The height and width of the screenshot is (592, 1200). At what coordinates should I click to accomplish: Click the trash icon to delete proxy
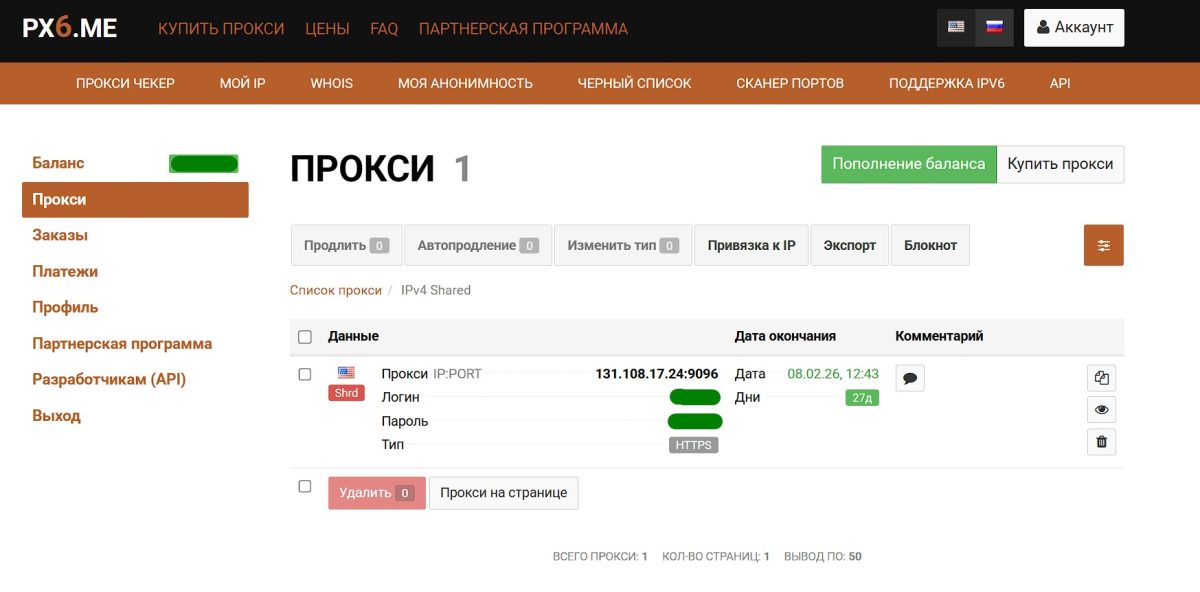[1101, 442]
